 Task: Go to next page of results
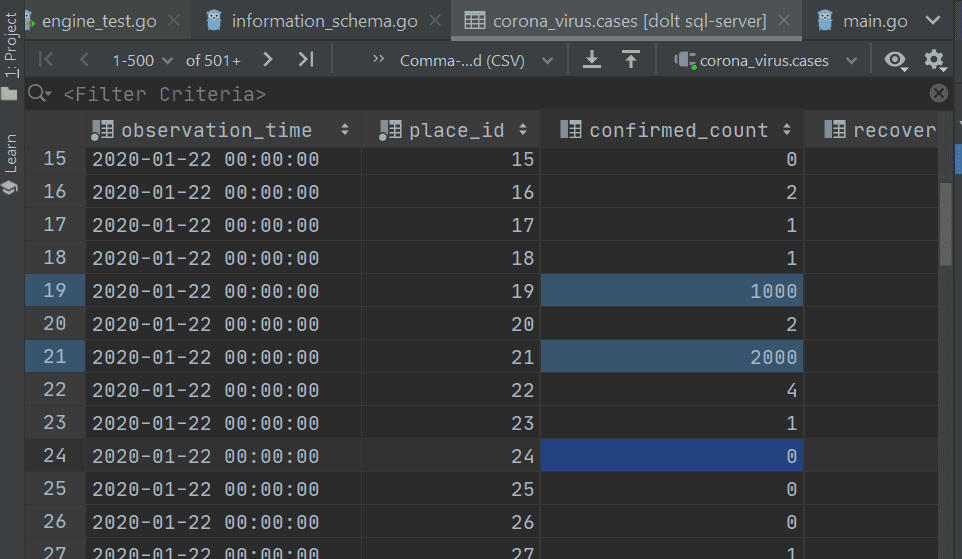coord(267,60)
